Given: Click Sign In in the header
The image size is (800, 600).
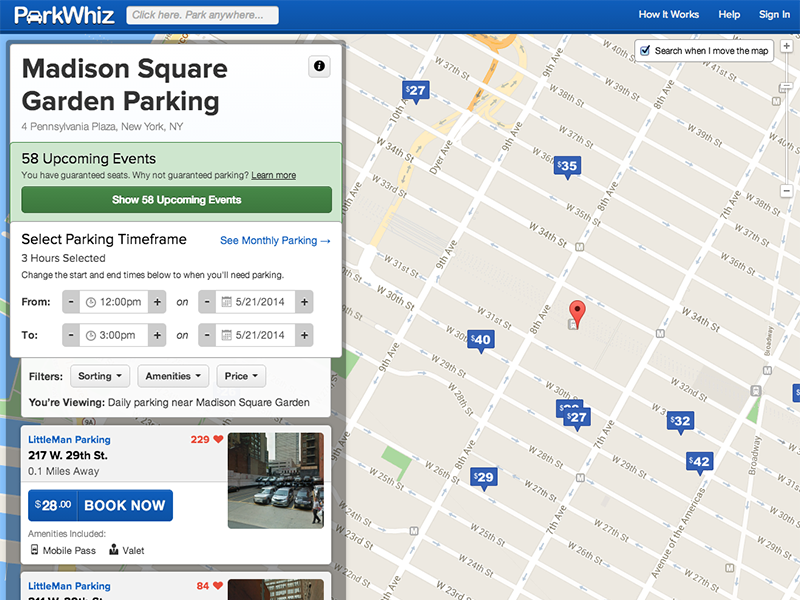Looking at the screenshot, I should coord(774,15).
